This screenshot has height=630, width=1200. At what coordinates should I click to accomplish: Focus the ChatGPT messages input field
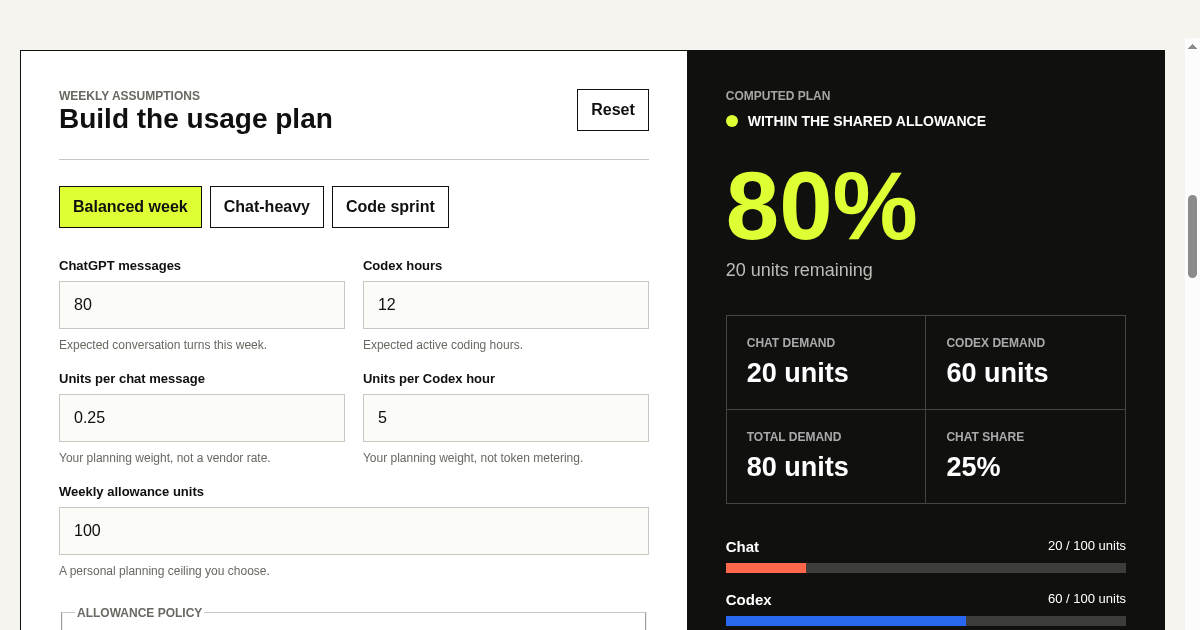[x=202, y=305]
